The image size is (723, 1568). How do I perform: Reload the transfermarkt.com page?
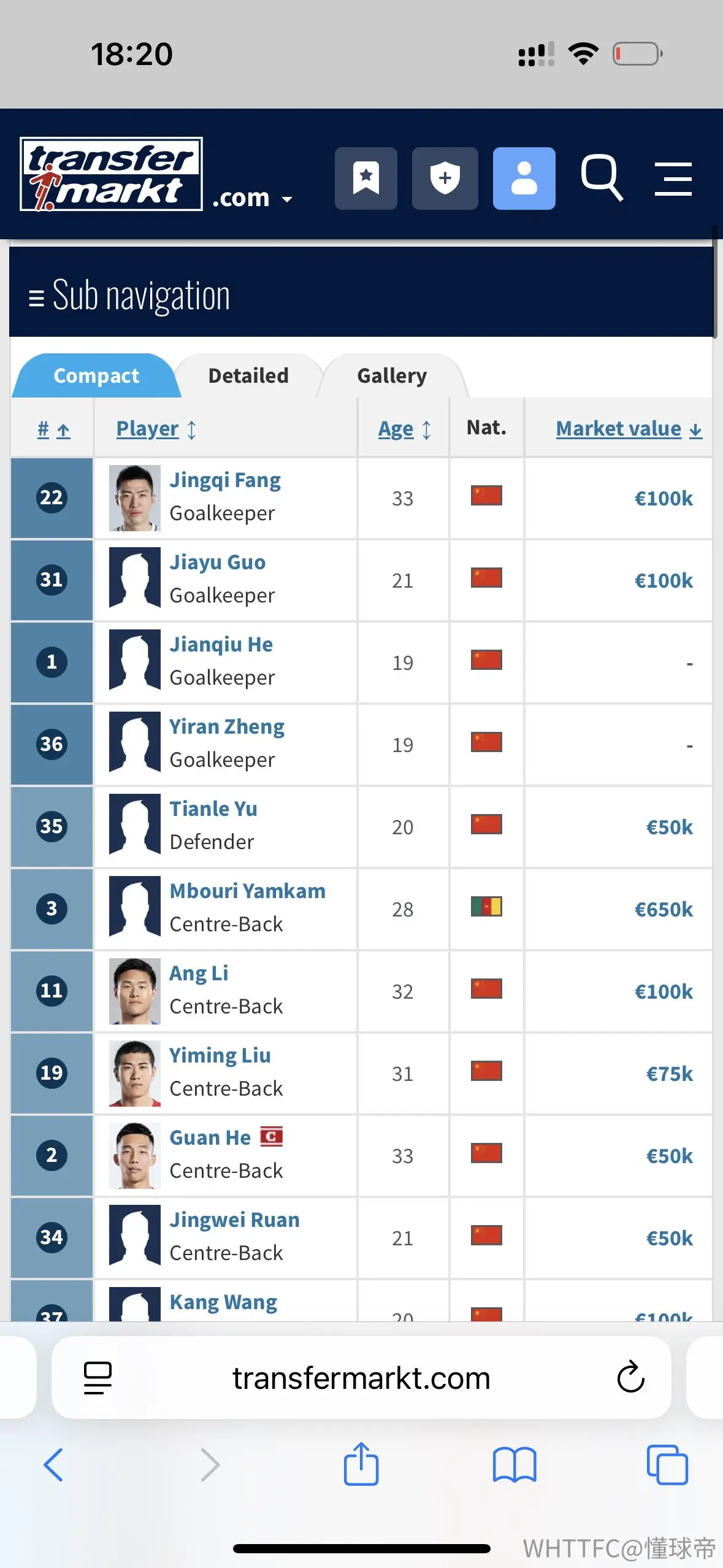(x=630, y=1377)
